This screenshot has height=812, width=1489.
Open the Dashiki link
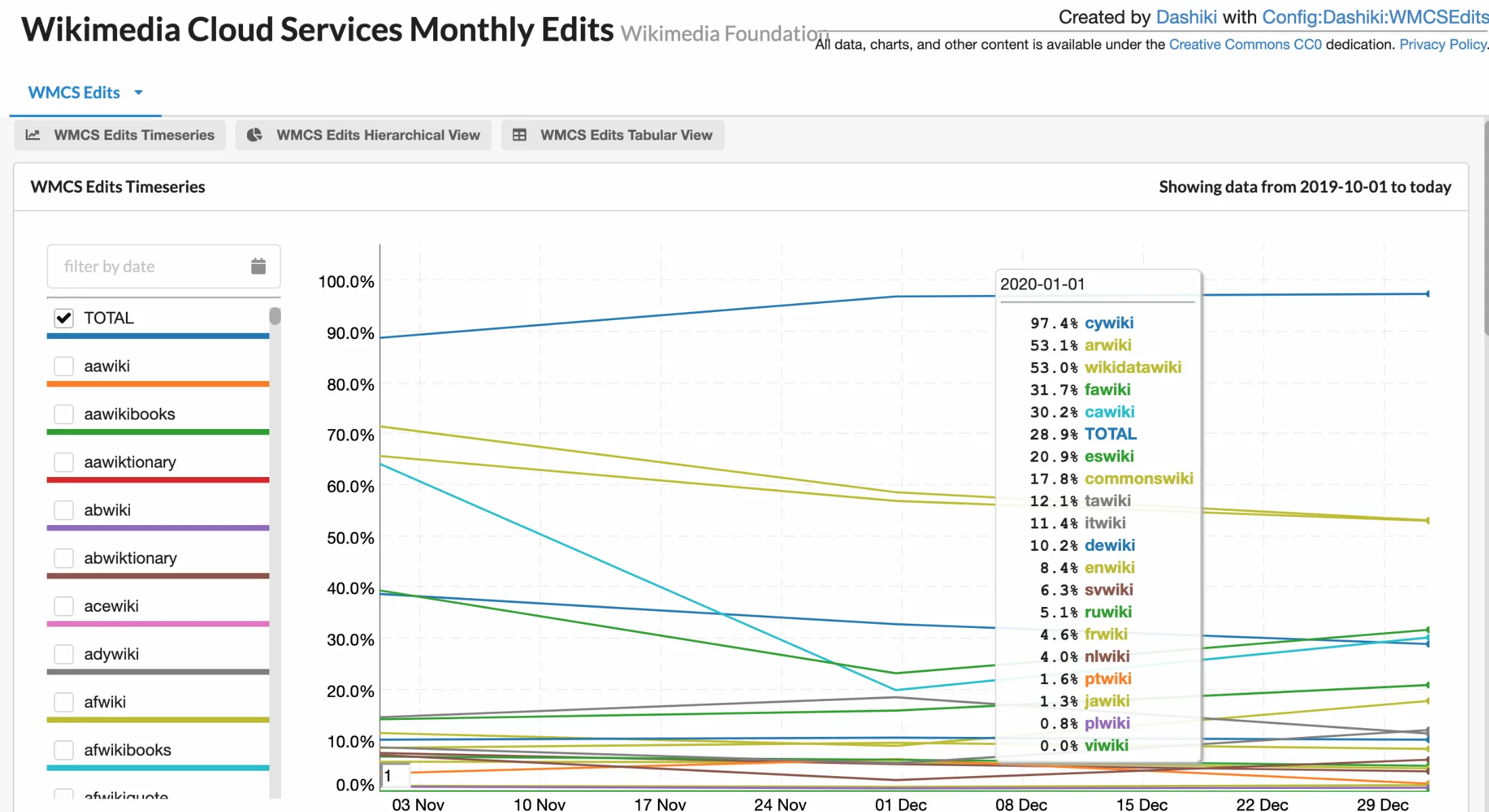1186,17
